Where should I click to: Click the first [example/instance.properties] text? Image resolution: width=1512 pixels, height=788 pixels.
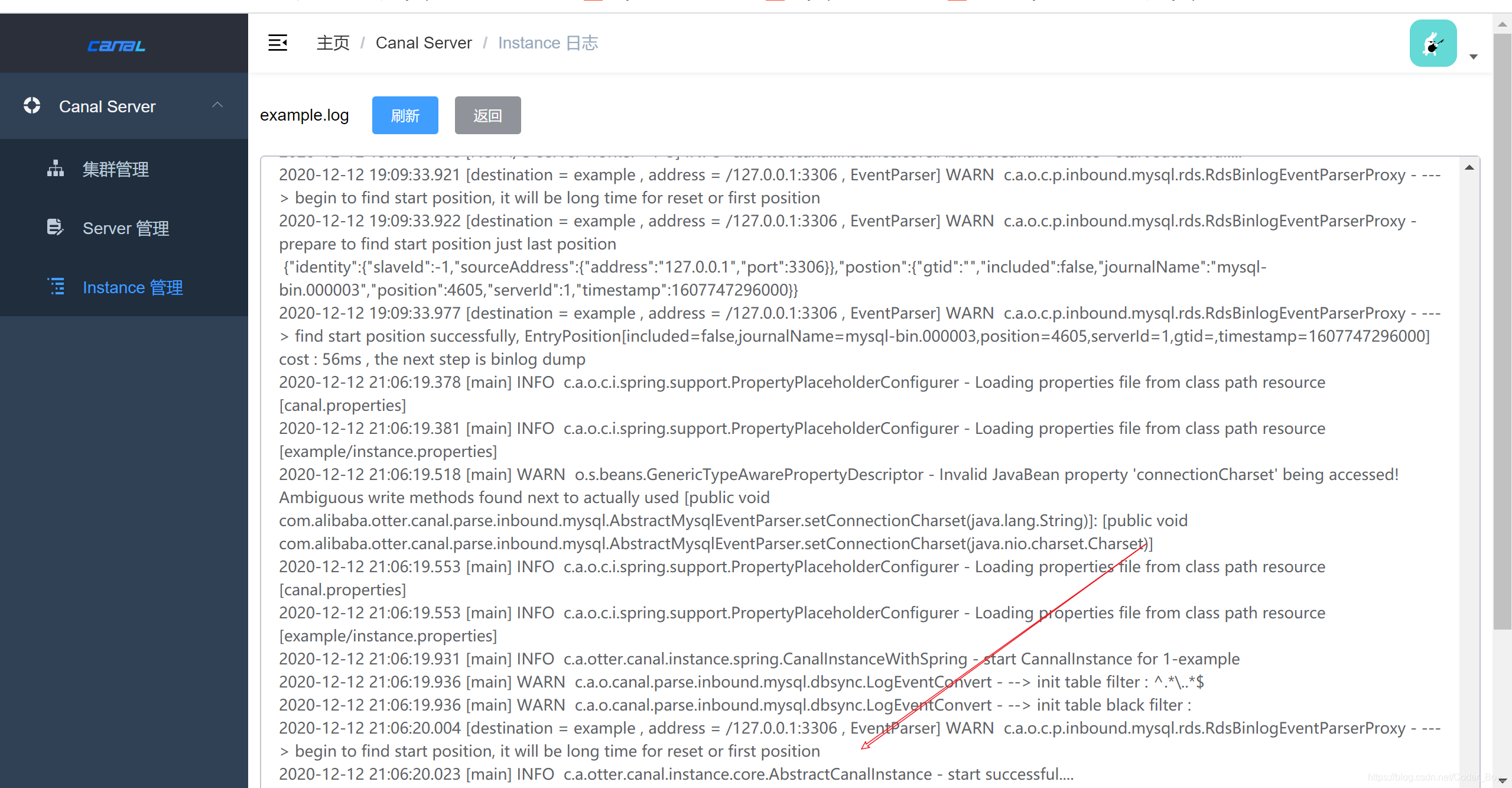(x=388, y=452)
